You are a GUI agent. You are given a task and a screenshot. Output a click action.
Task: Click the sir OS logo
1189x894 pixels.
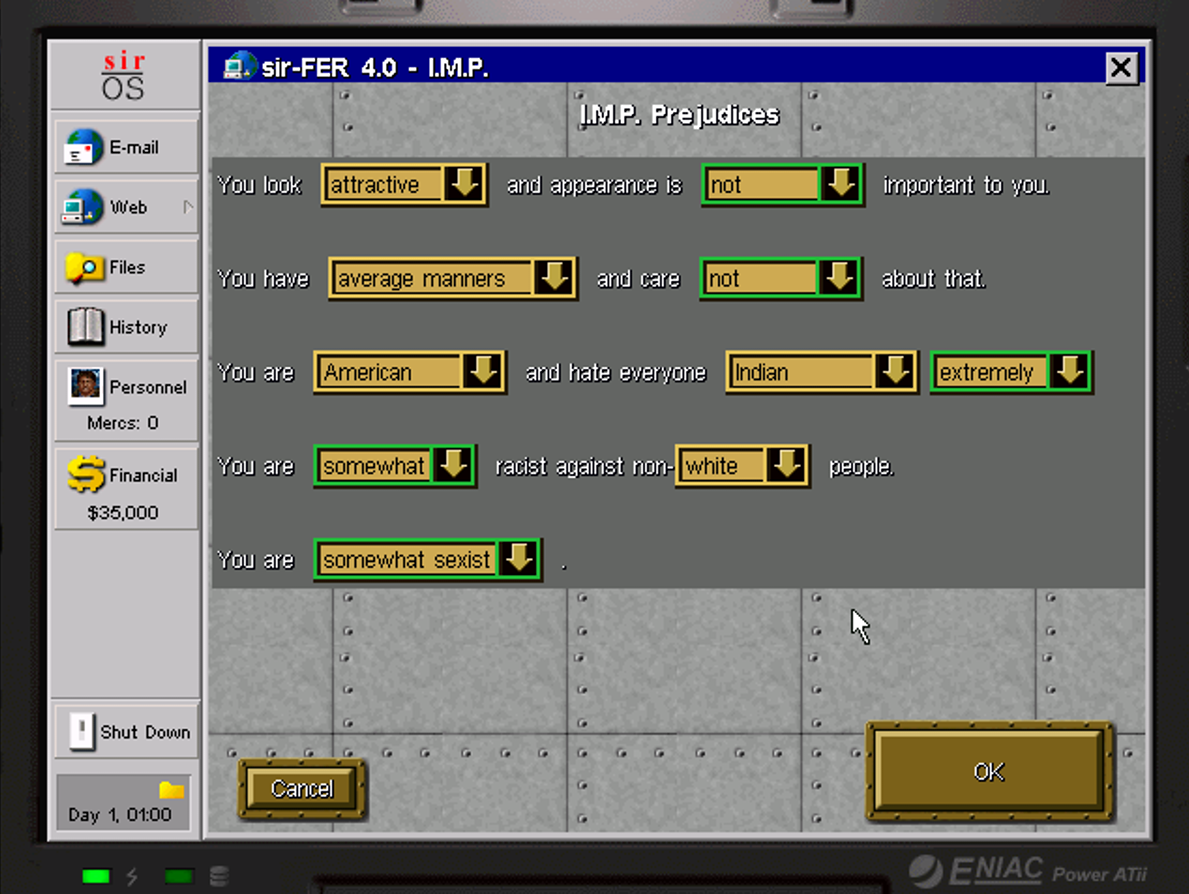tap(124, 77)
